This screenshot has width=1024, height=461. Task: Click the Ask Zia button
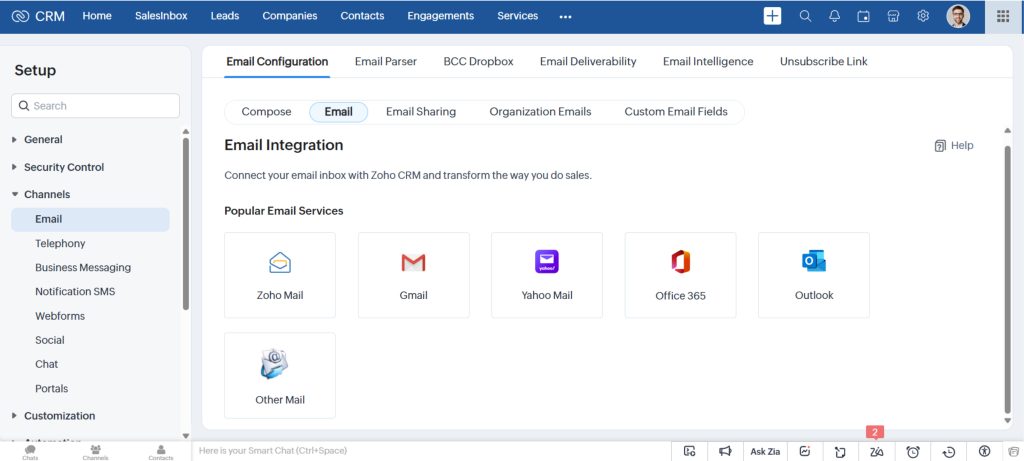[765, 451]
